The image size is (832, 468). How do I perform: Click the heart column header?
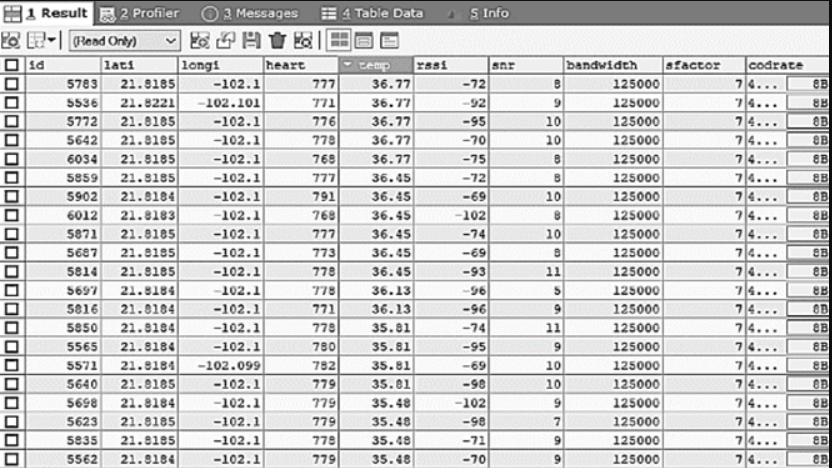[300, 65]
